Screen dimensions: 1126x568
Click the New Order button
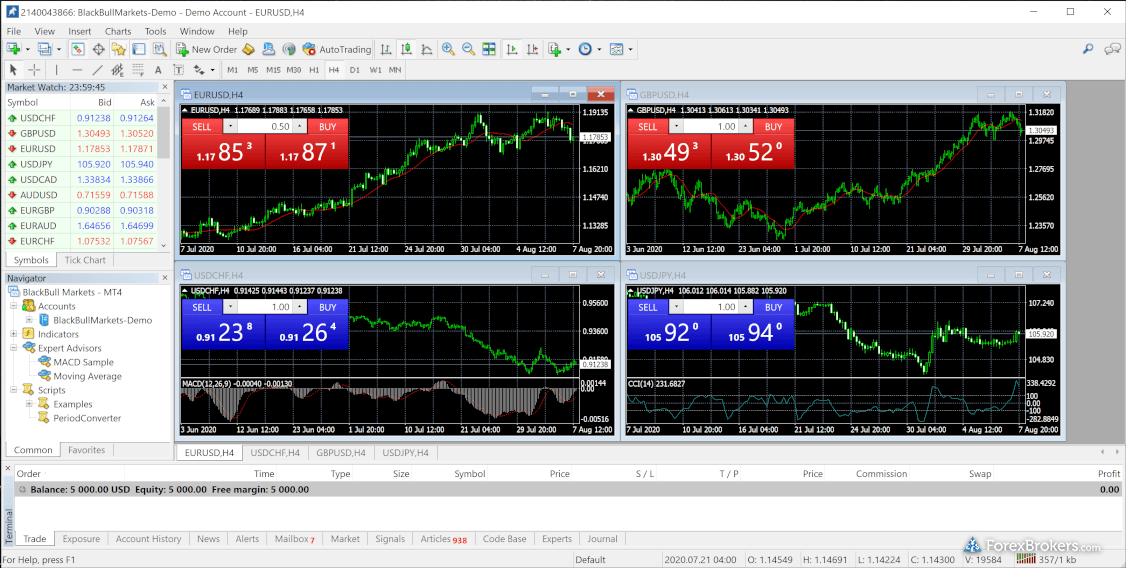(x=207, y=49)
